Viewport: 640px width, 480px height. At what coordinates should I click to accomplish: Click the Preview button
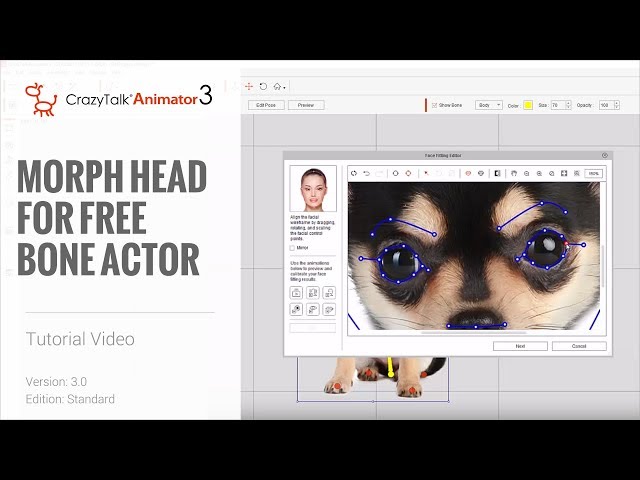point(306,105)
